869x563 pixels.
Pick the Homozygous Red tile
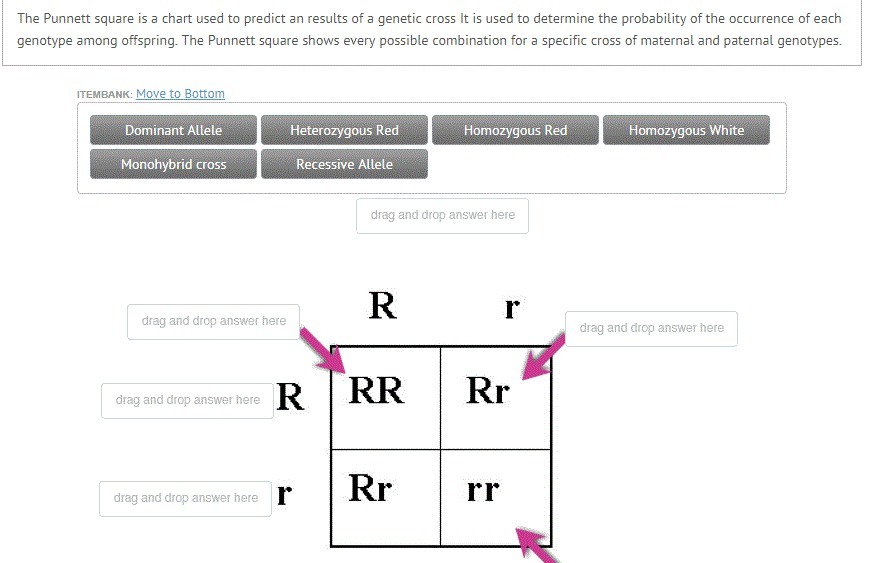tap(515, 130)
